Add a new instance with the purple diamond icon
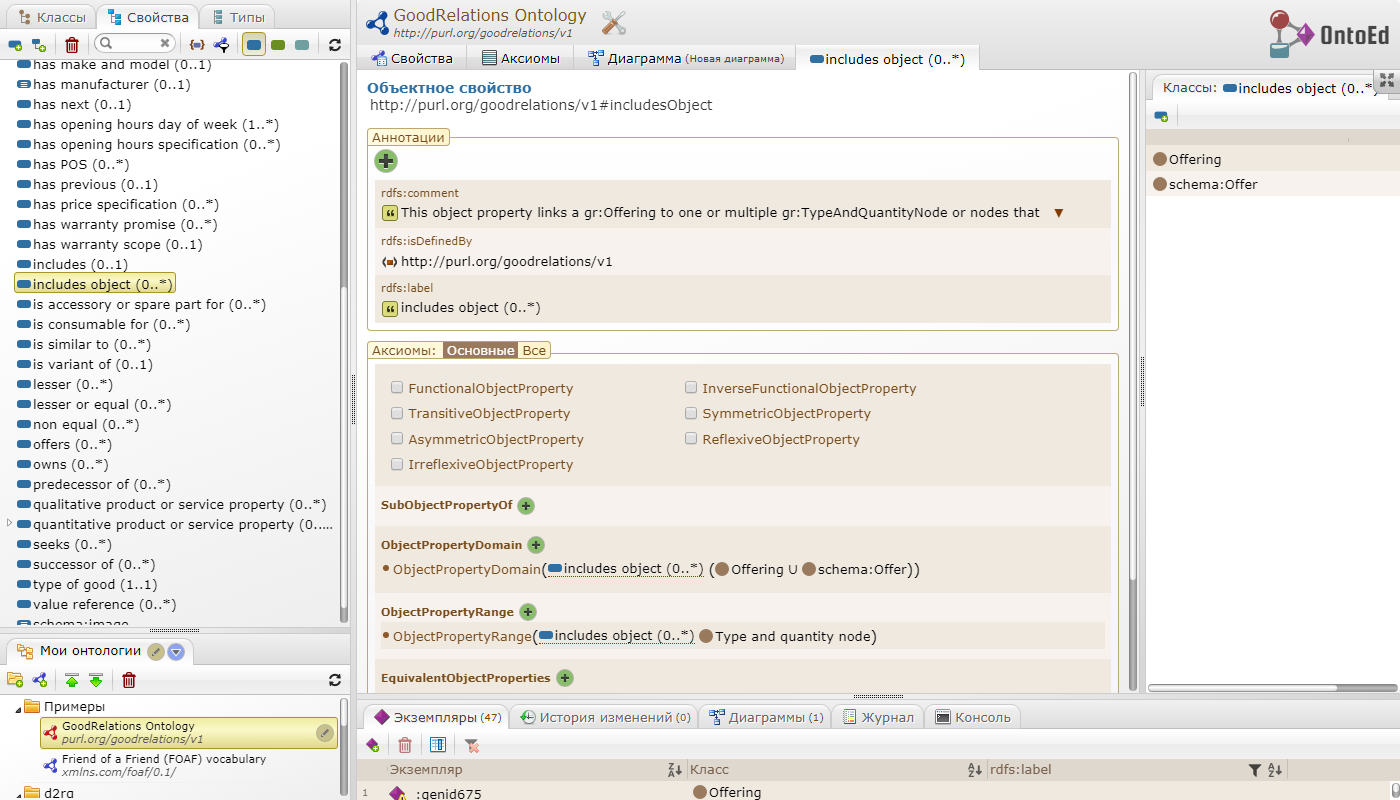1400x800 pixels. [372, 745]
